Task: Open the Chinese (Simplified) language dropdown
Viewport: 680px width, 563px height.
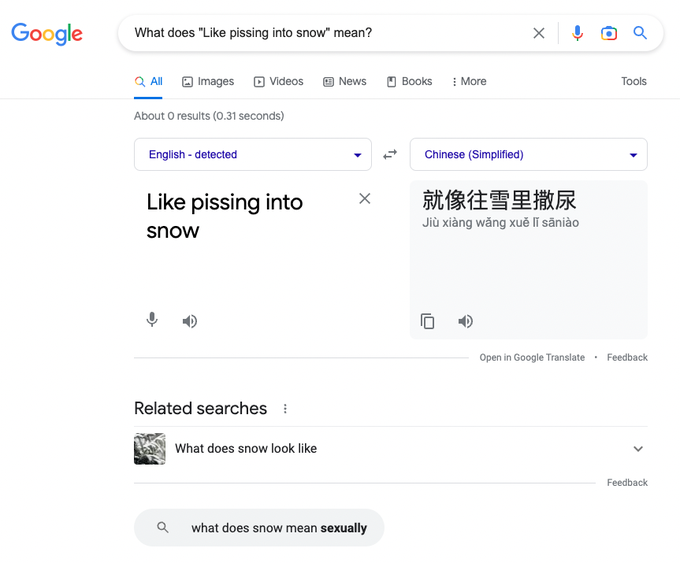Action: 529,154
